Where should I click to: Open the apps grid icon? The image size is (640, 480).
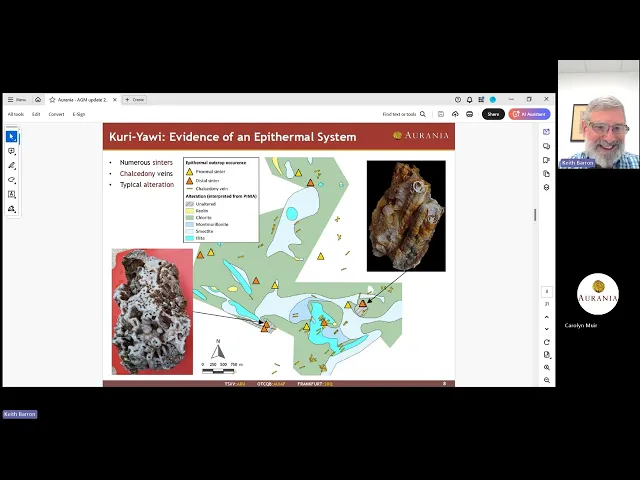coord(481,100)
